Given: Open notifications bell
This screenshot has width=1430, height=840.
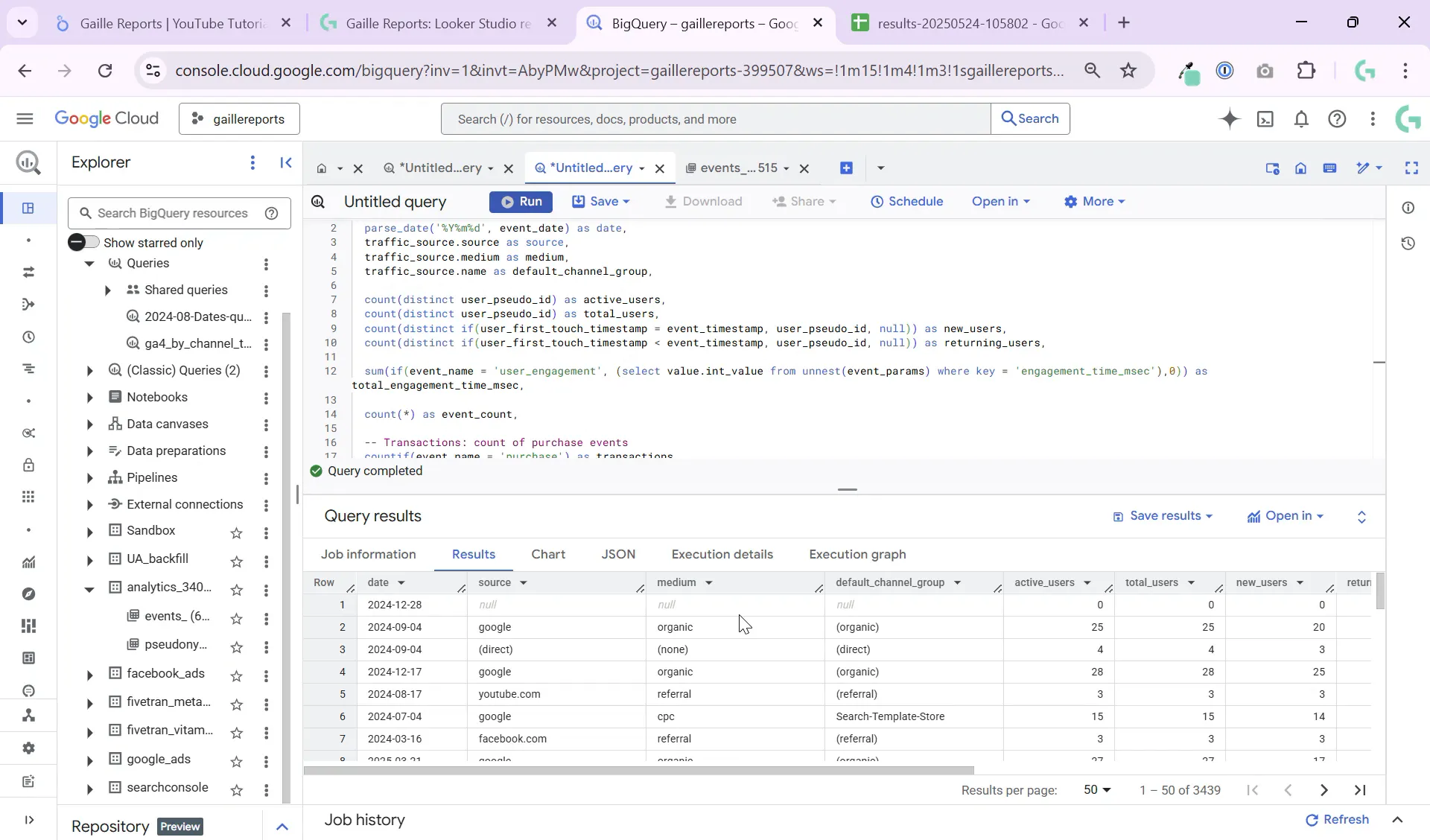Looking at the screenshot, I should tap(1301, 119).
